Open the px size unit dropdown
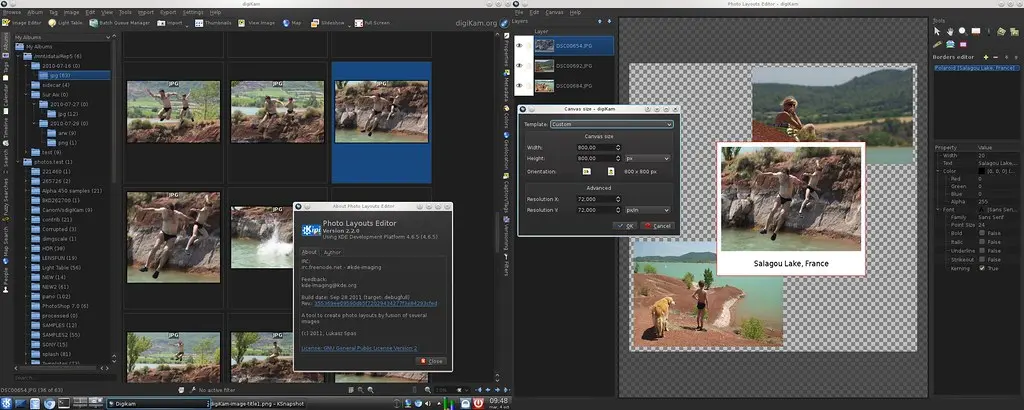 pyautogui.click(x=647, y=158)
